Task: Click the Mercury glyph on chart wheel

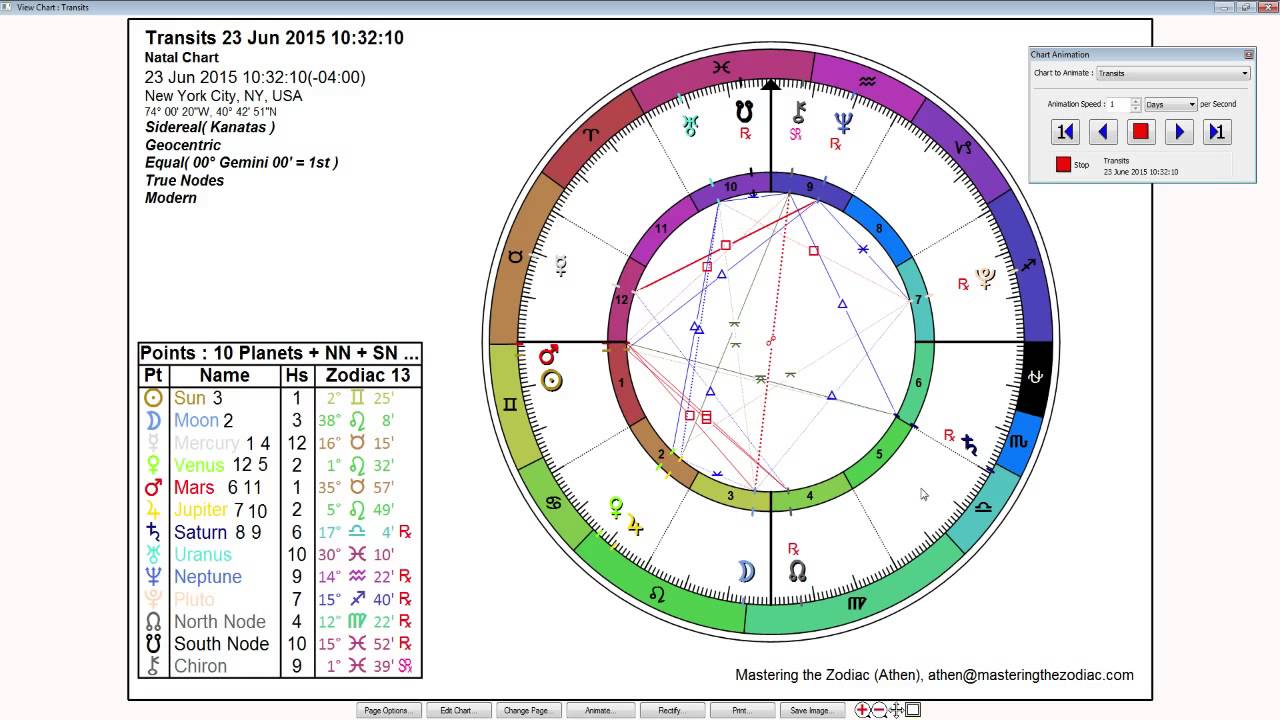Action: (x=562, y=265)
